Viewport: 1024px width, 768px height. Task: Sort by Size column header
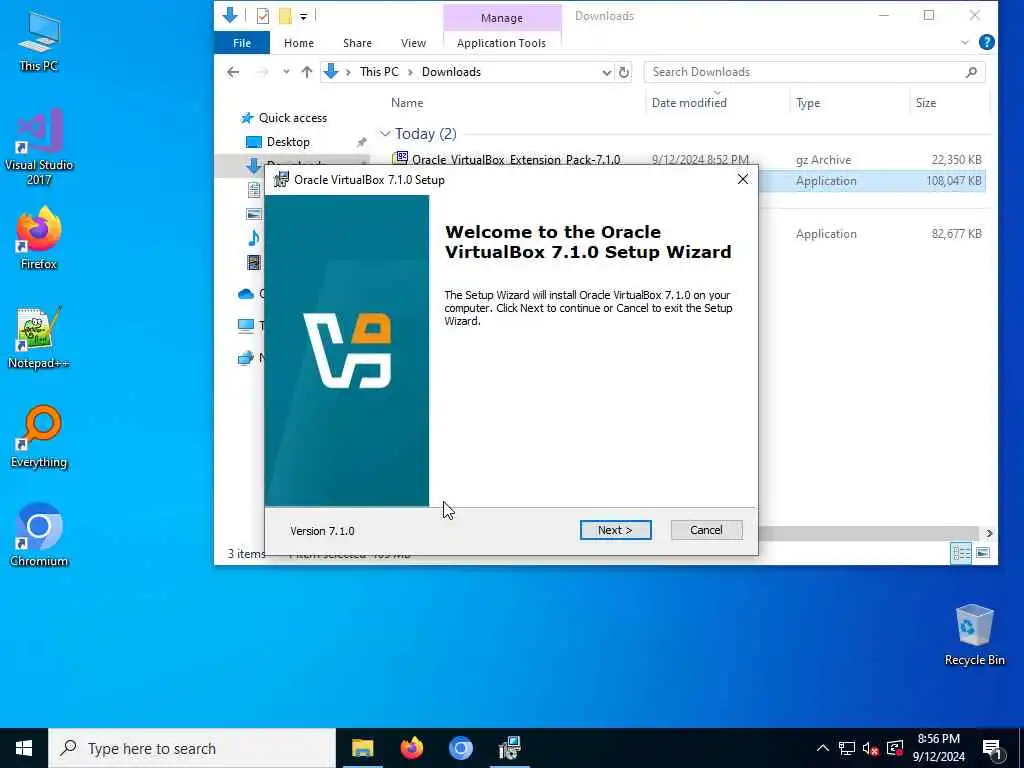pos(925,103)
